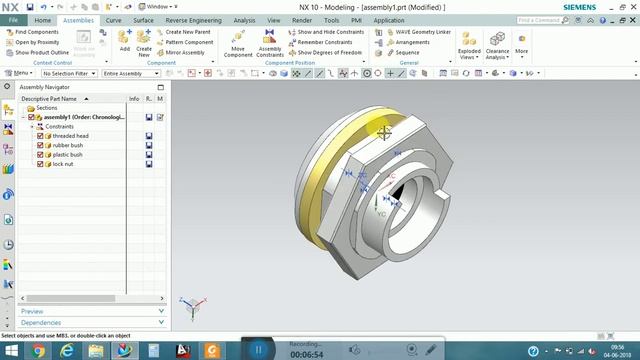Click Pattern Component
640x360 pixels.
[185, 42]
